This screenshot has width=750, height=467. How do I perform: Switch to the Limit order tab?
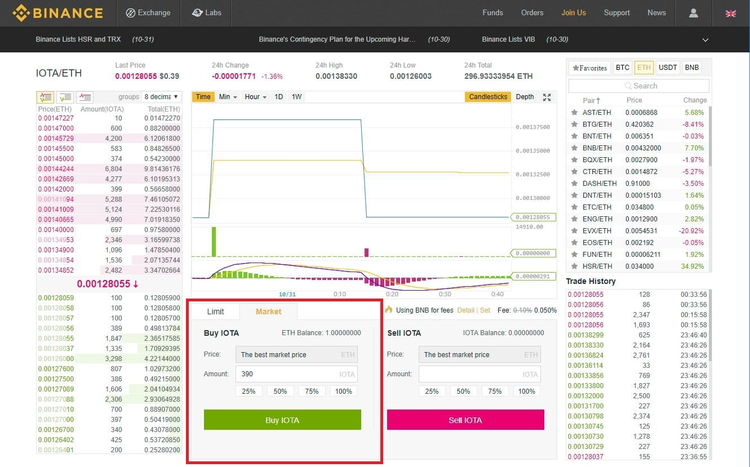point(215,311)
